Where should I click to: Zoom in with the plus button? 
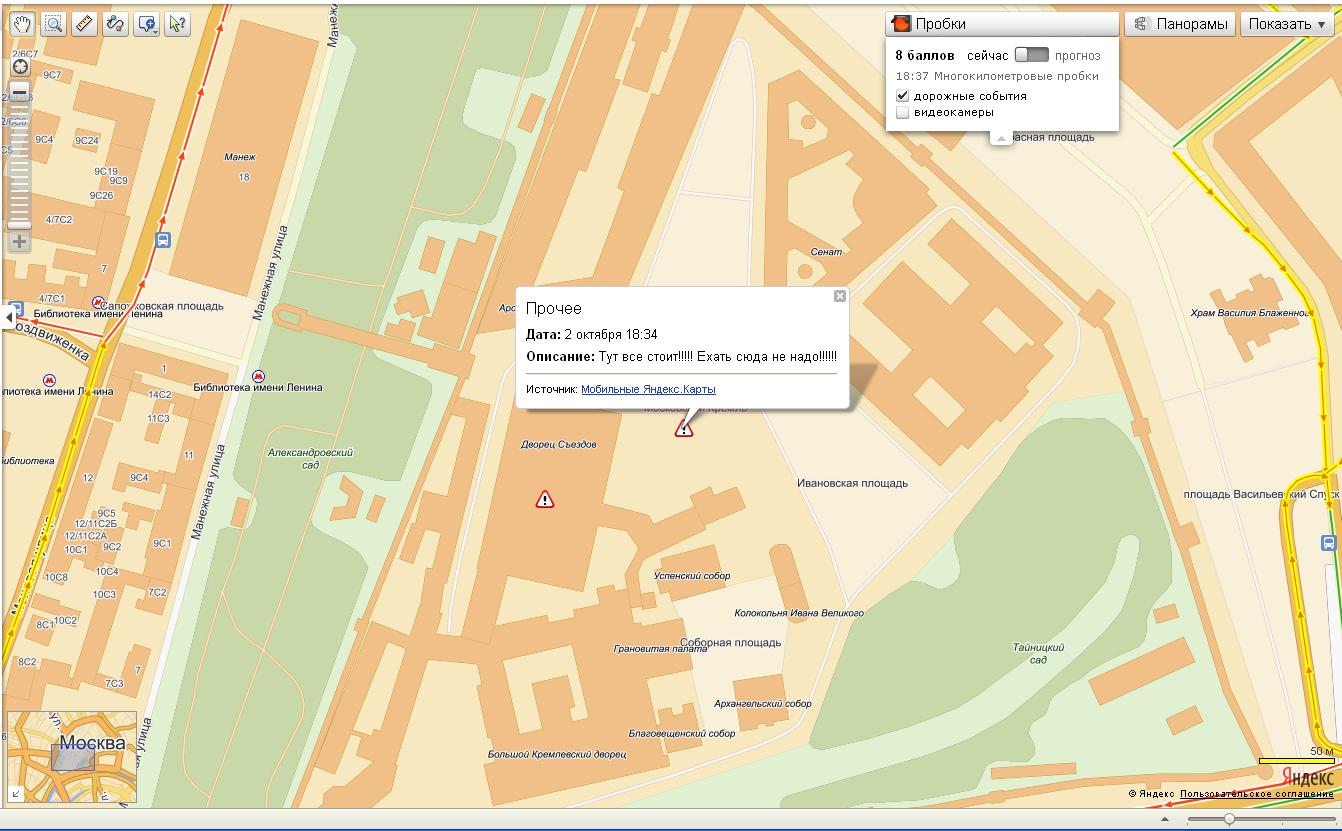pyautogui.click(x=19, y=241)
